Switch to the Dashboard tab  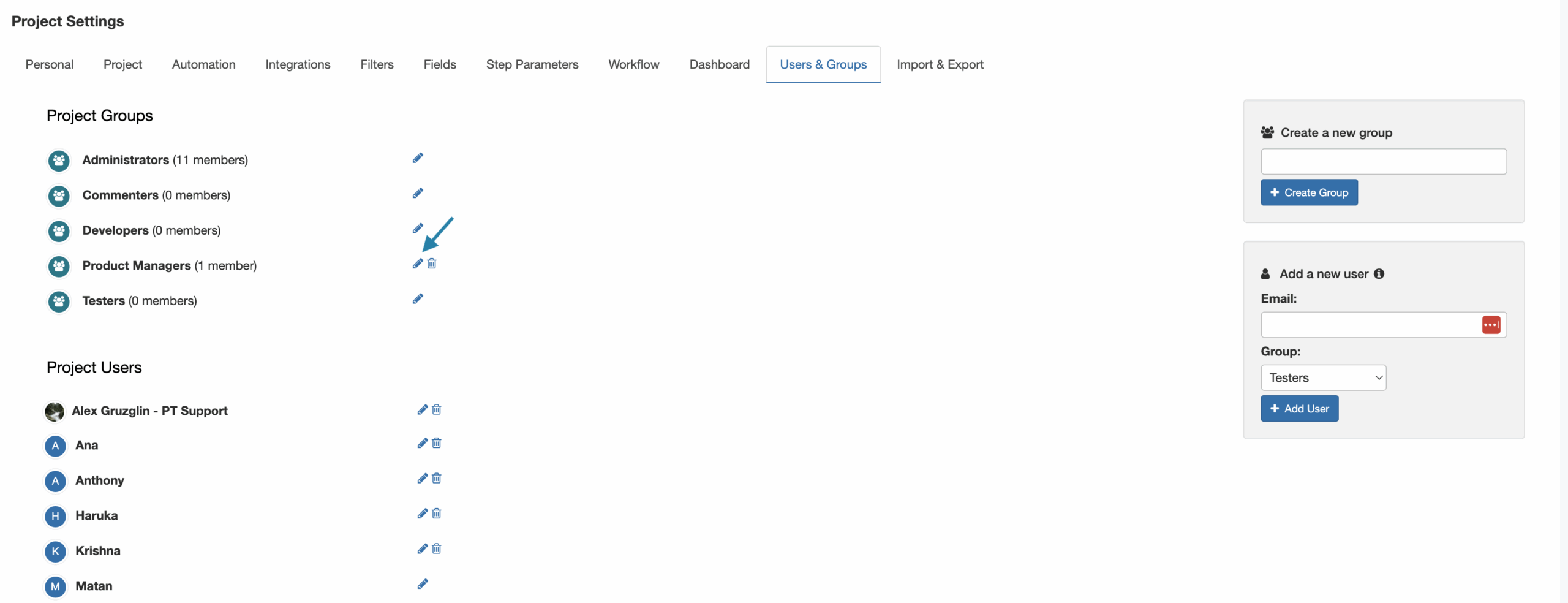tap(720, 64)
